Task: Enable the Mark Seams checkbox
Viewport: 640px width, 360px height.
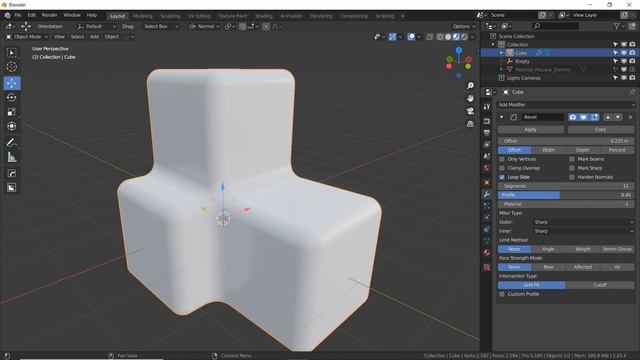Action: 572,159
